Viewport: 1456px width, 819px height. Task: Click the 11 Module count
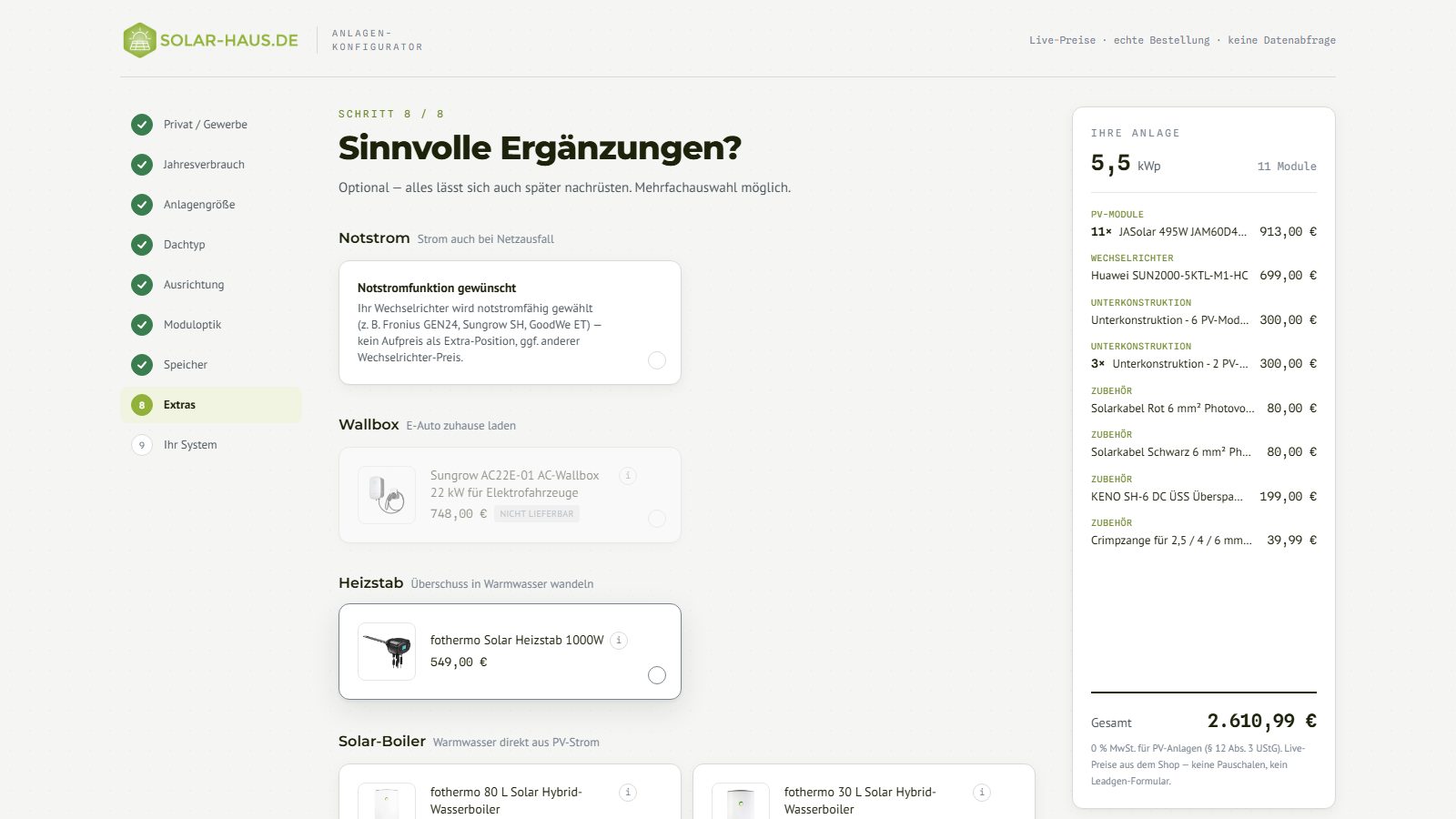click(x=1287, y=167)
